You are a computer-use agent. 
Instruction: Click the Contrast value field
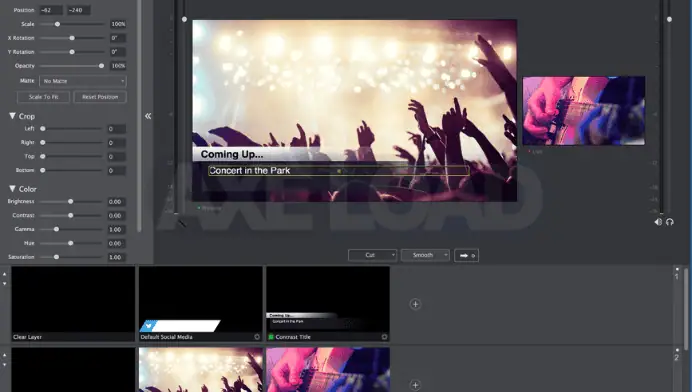click(x=117, y=215)
